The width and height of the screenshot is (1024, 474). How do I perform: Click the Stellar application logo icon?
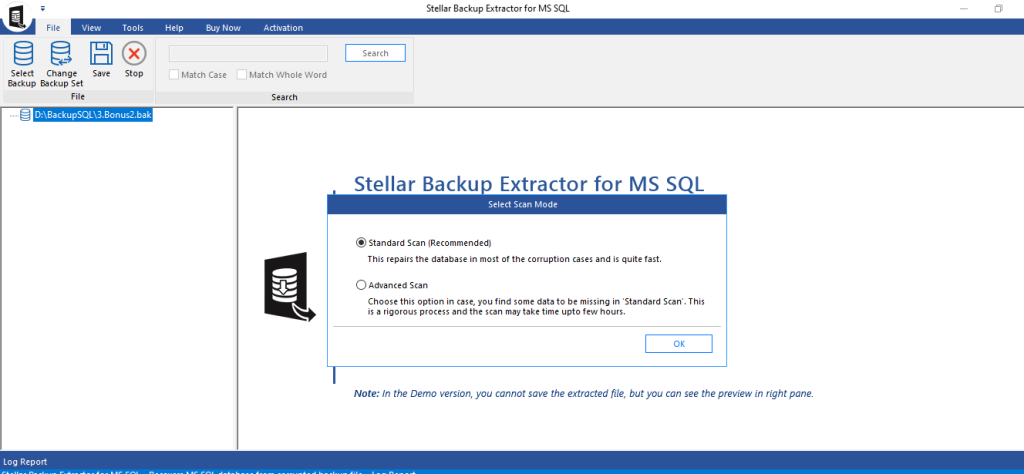[x=18, y=16]
